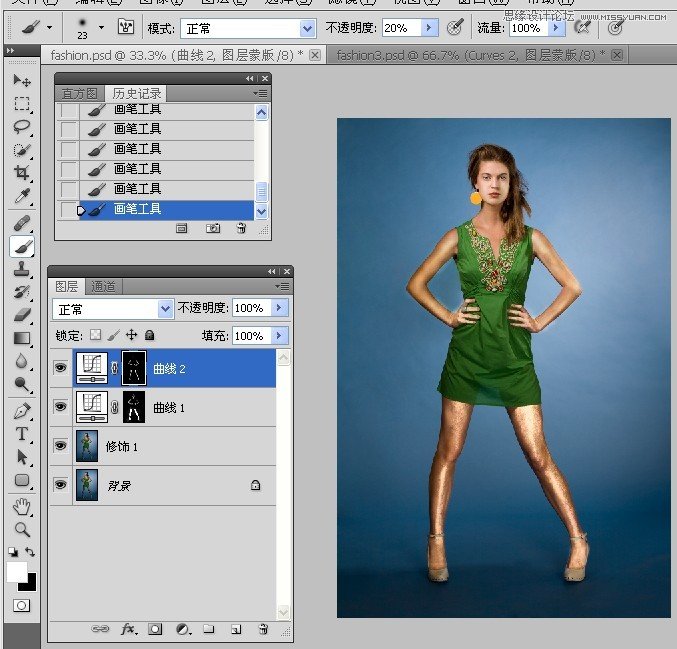Select the Clone Stamp tool

point(22,269)
